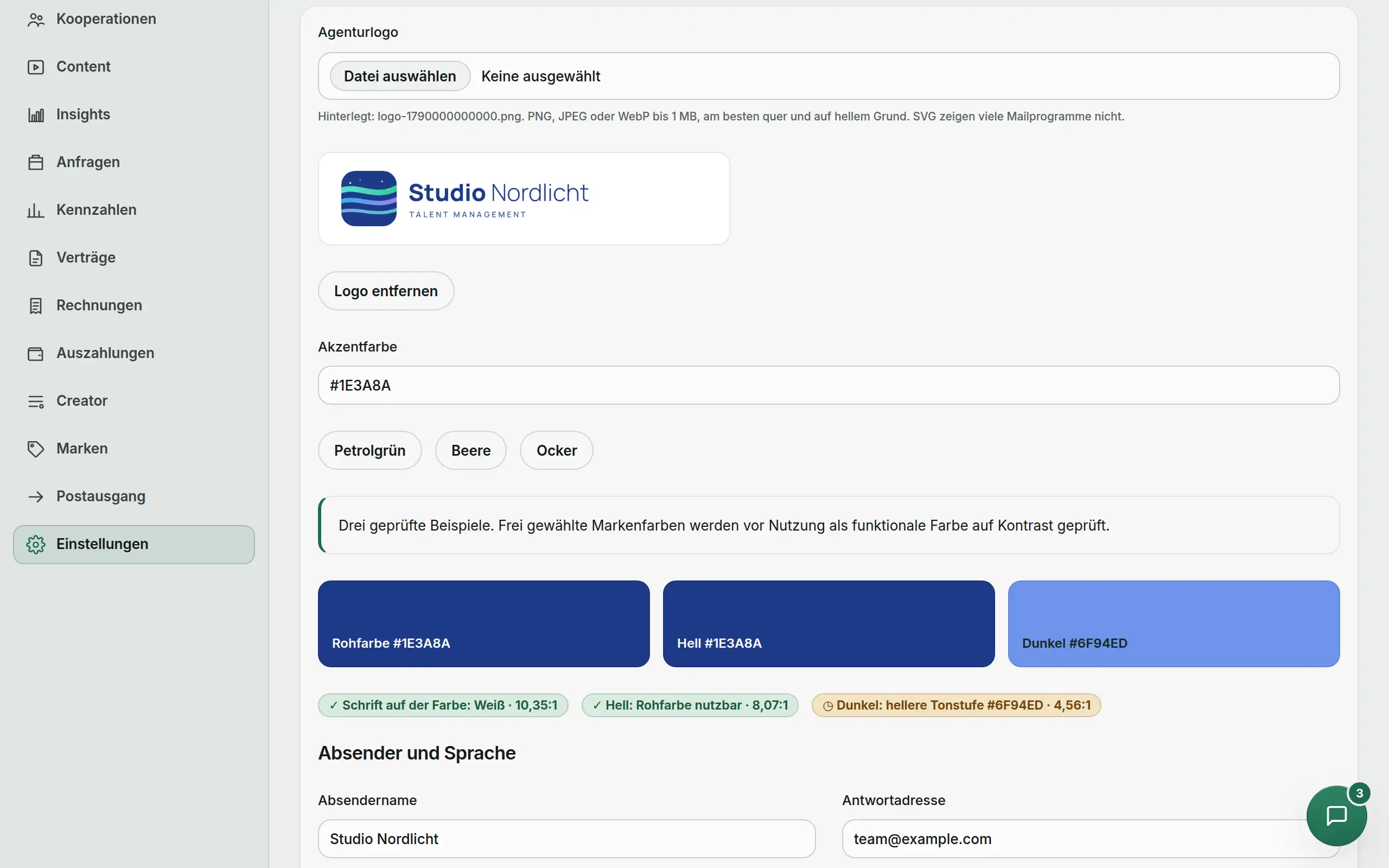Image resolution: width=1389 pixels, height=868 pixels.
Task: Navigate to Rechnungen
Action: pyautogui.click(x=133, y=305)
